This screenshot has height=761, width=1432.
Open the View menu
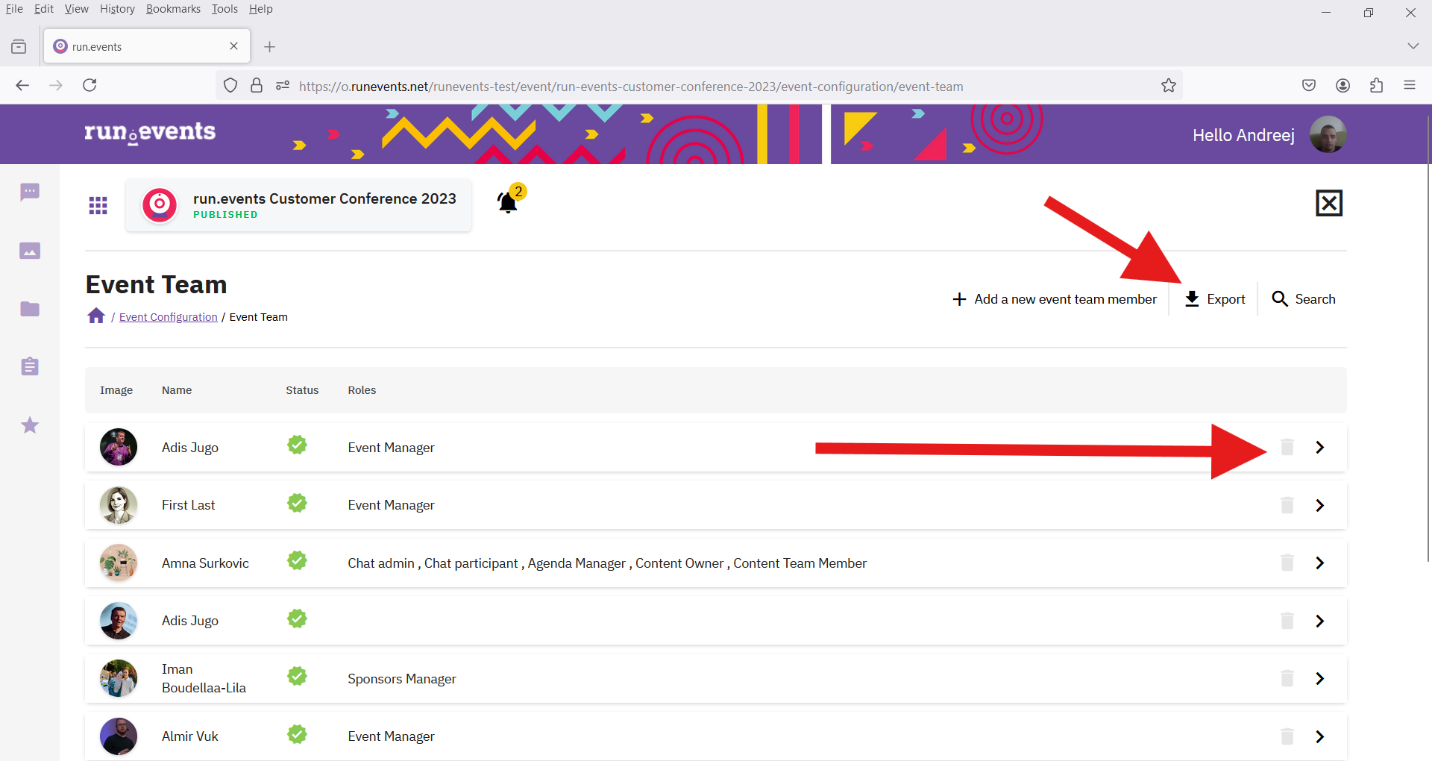(77, 9)
